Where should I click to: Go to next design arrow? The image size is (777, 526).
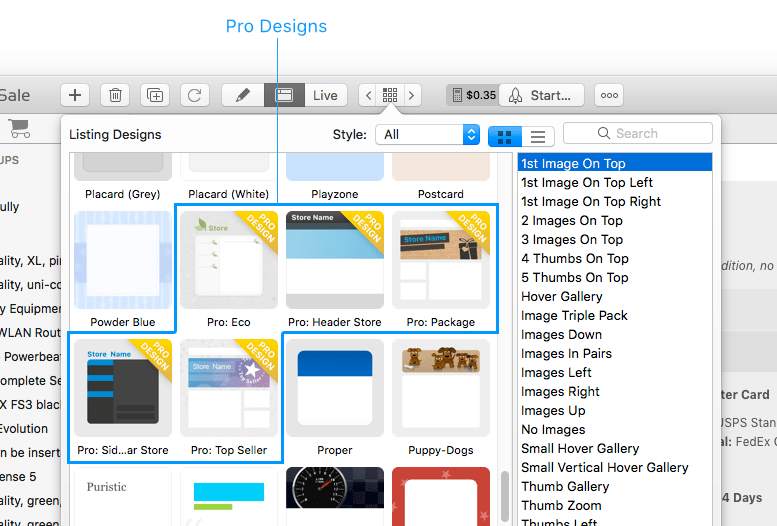412,95
